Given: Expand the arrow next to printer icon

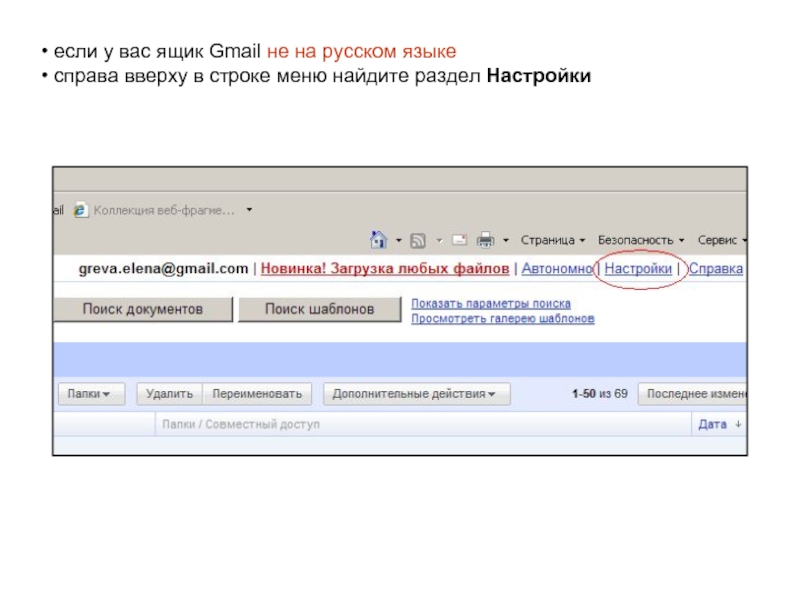Looking at the screenshot, I should tap(506, 240).
